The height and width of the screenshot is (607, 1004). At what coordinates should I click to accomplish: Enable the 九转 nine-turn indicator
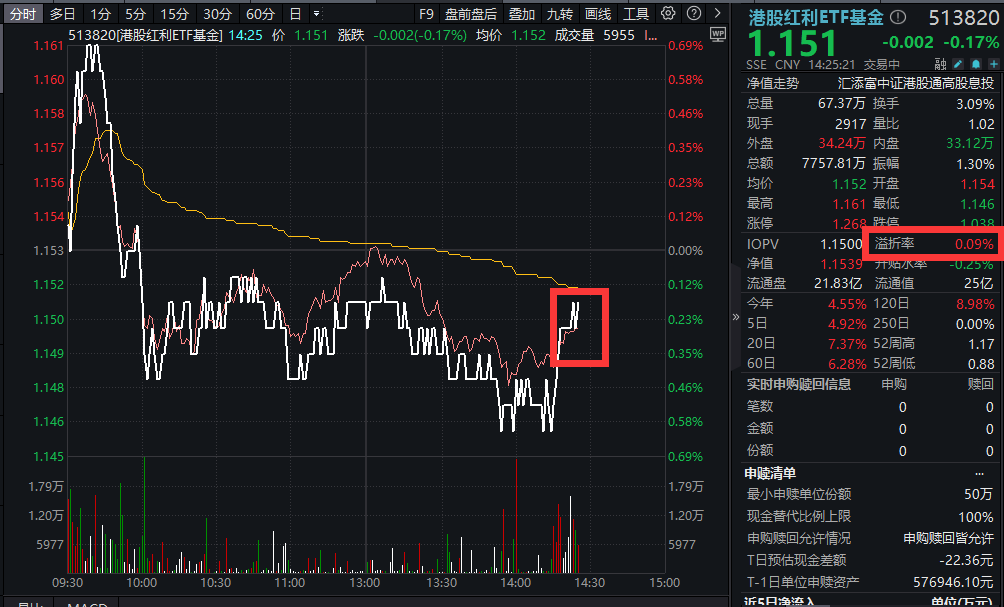tap(561, 14)
